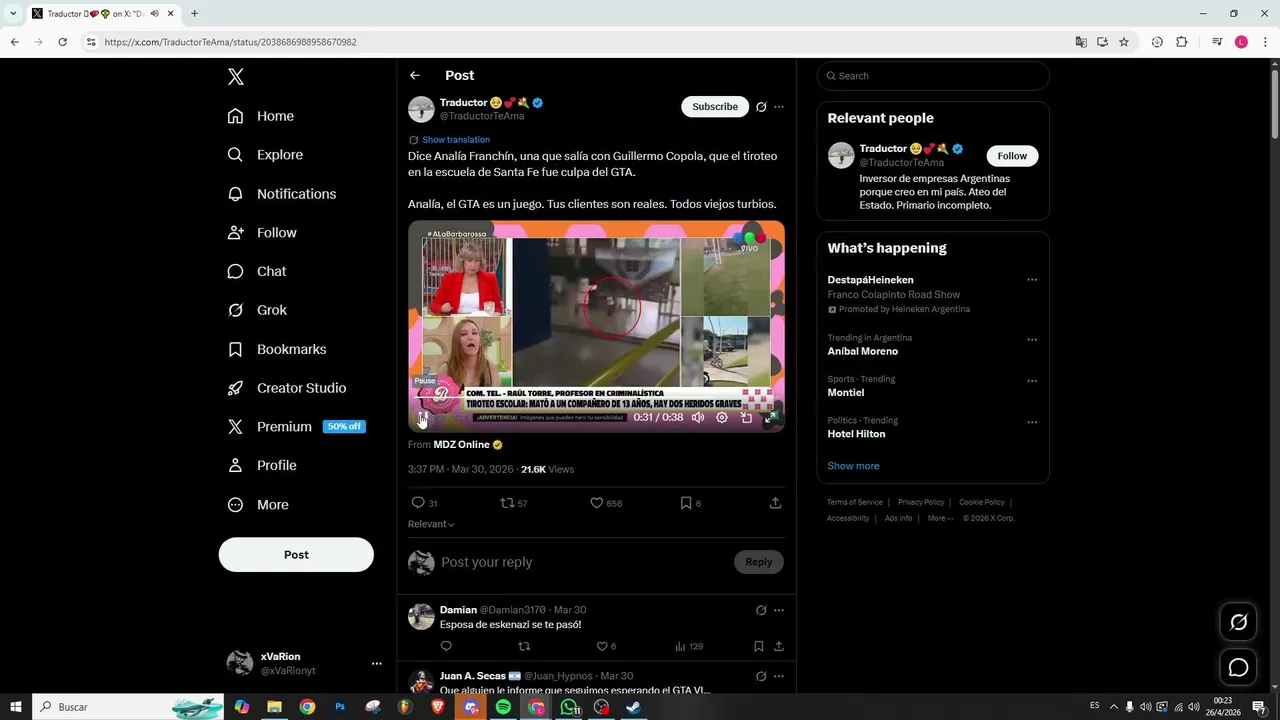Open the Relevant replies sort dropdown
1280x720 pixels.
(x=431, y=524)
